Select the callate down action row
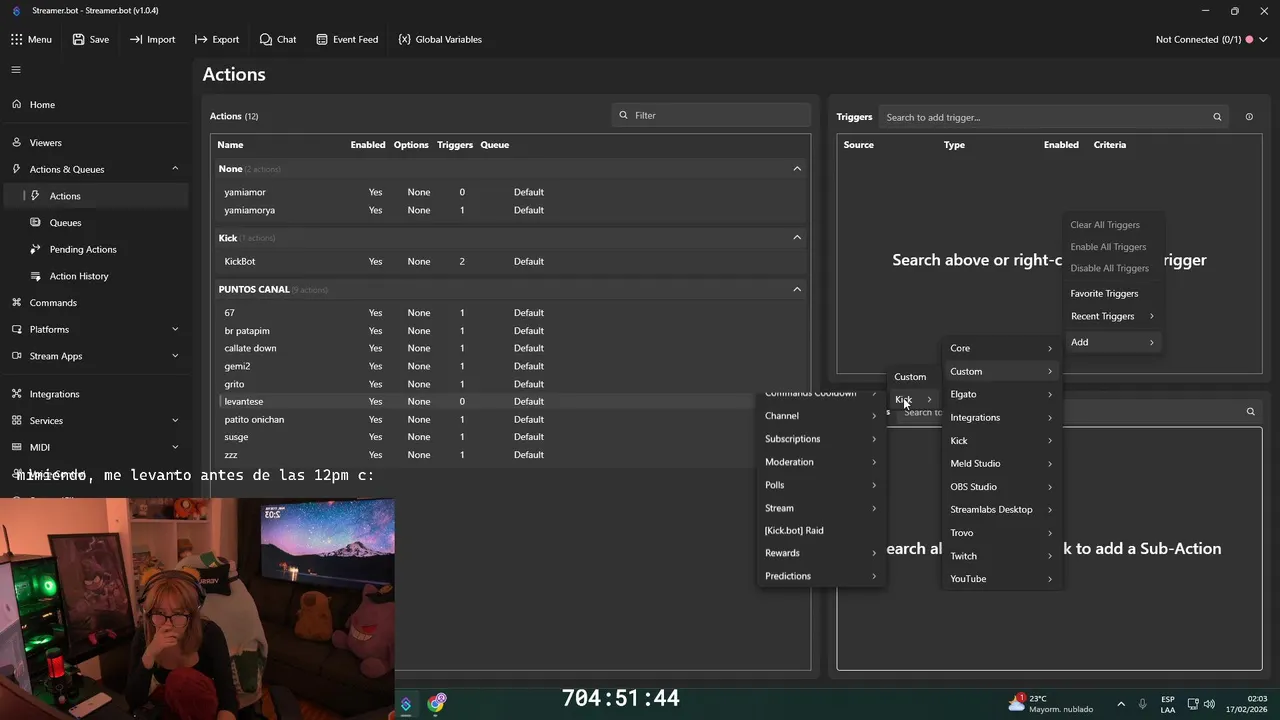The width and height of the screenshot is (1280, 720). pyautogui.click(x=510, y=348)
